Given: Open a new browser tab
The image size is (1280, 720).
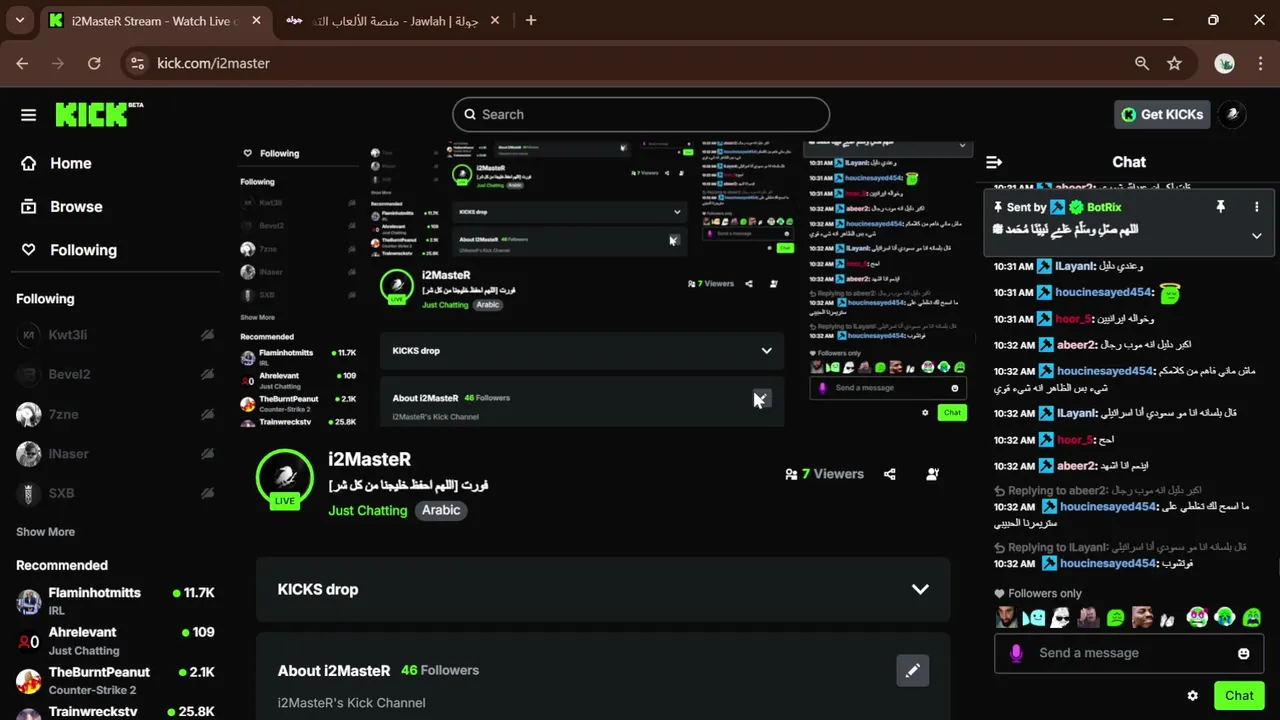Looking at the screenshot, I should point(531,20).
